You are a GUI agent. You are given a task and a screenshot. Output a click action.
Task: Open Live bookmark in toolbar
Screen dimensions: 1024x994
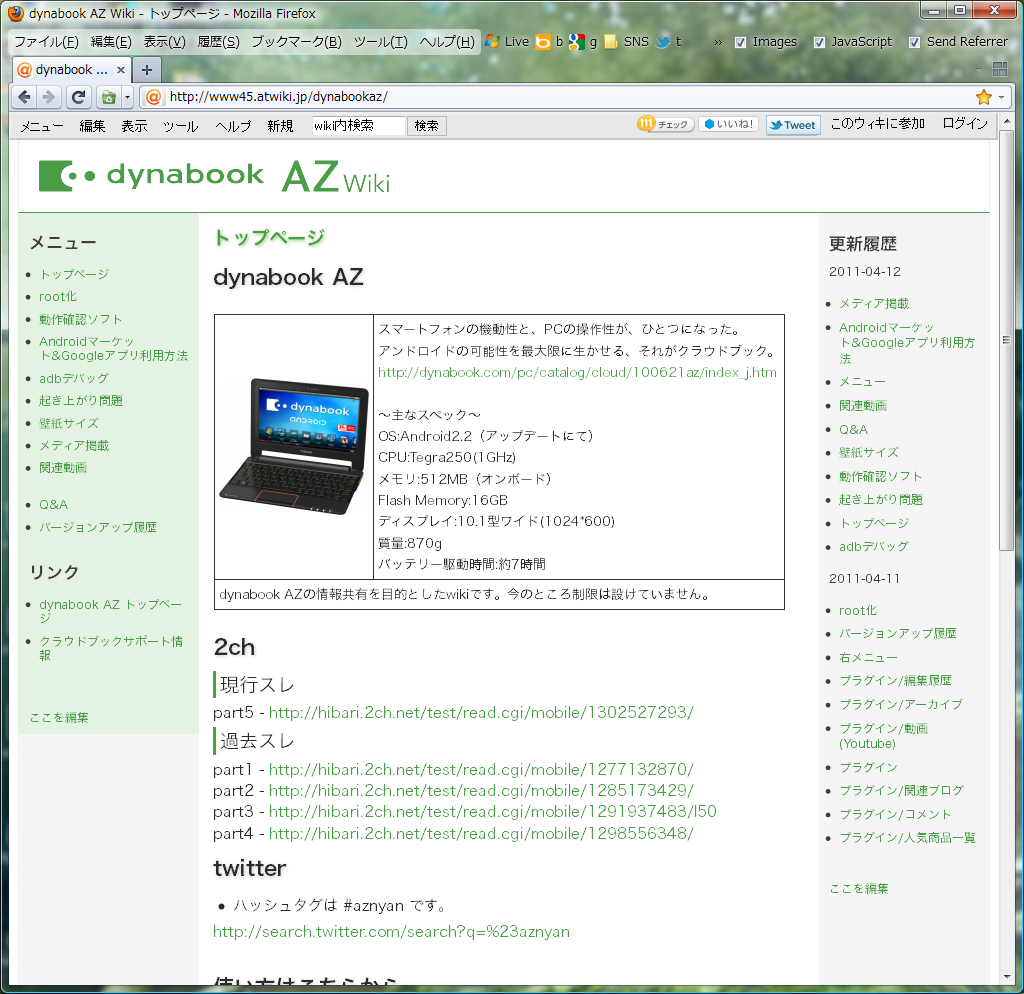(x=507, y=42)
